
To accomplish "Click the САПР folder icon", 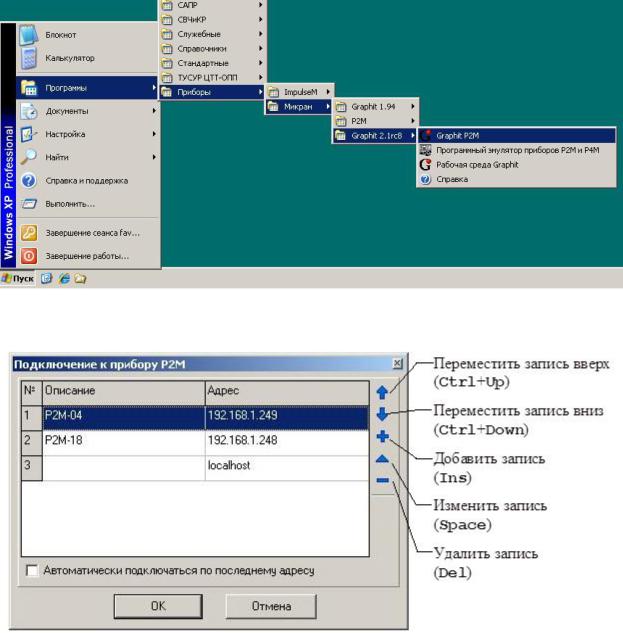I will [167, 5].
